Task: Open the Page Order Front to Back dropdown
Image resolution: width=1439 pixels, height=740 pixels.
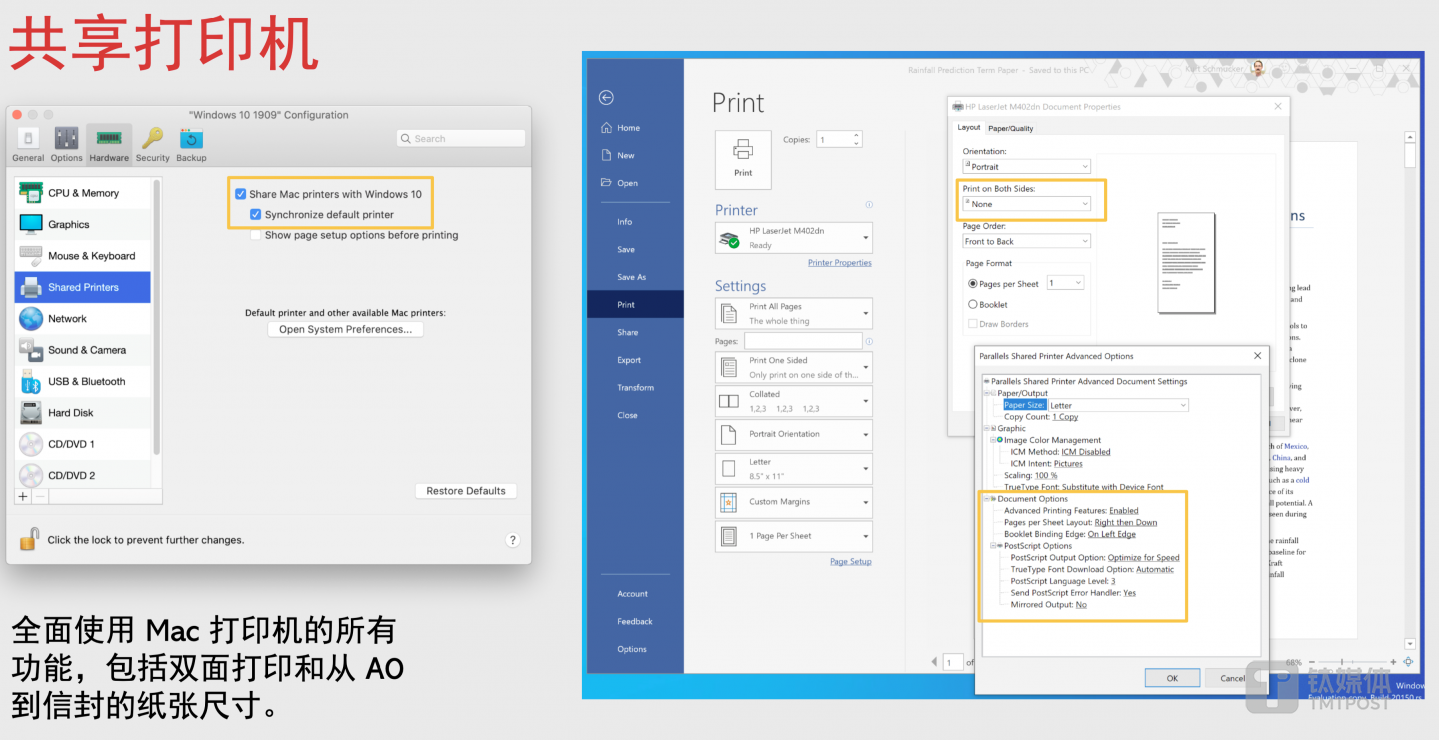Action: (1026, 241)
